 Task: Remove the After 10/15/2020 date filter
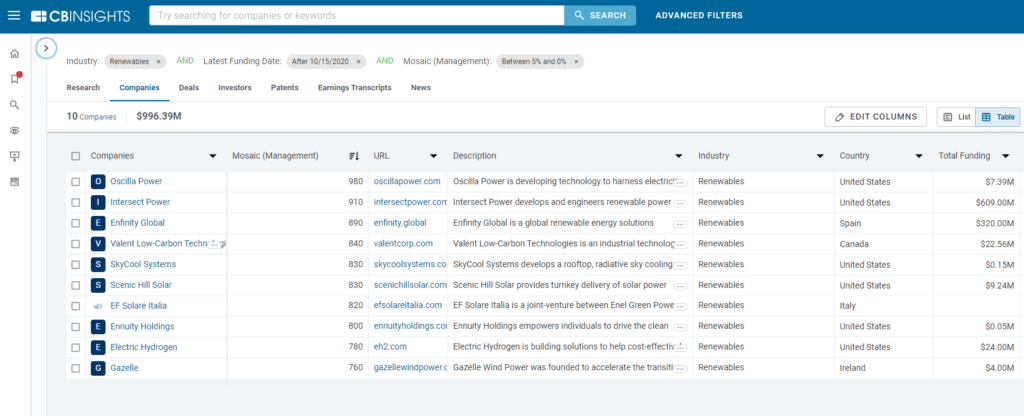click(x=358, y=61)
